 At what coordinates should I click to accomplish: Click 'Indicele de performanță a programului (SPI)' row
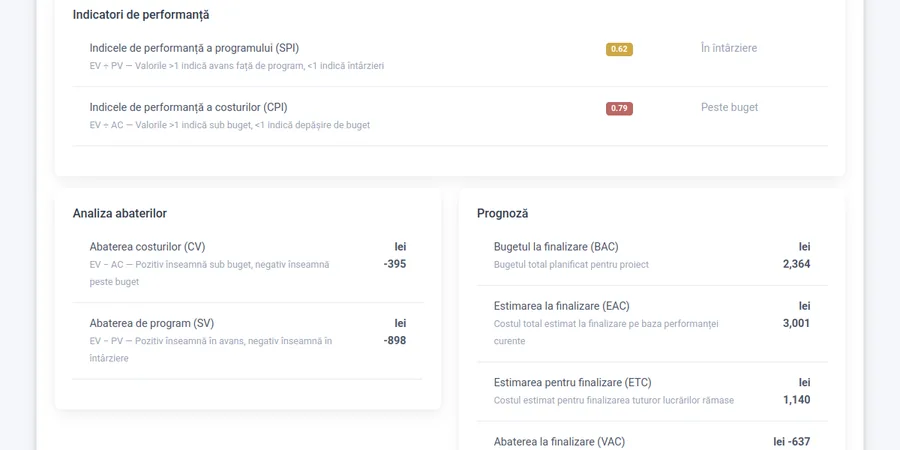tap(450, 57)
